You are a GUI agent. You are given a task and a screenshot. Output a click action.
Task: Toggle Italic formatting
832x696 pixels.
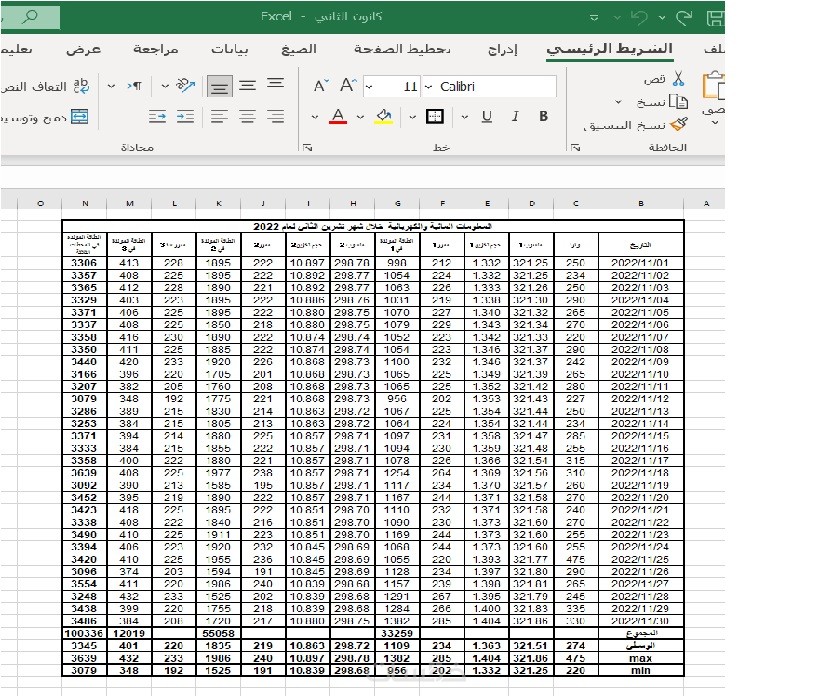(x=515, y=116)
